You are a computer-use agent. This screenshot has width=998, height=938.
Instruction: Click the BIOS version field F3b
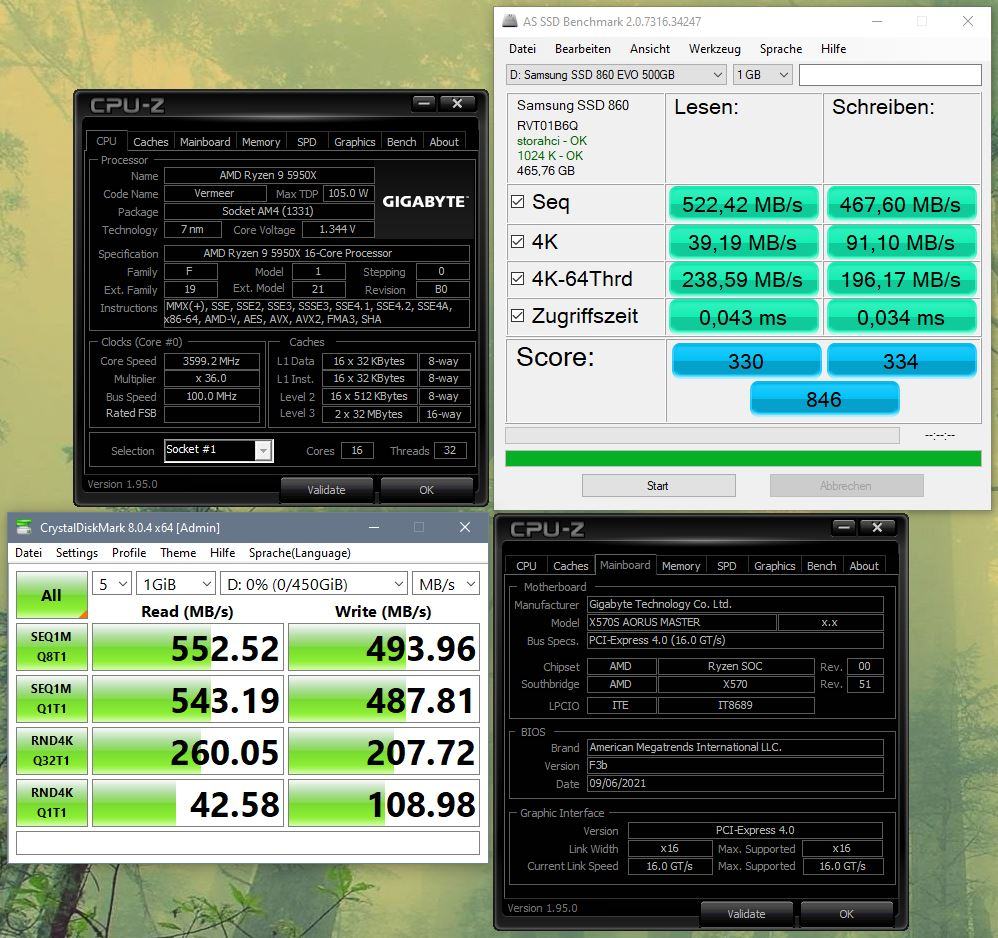pos(735,765)
